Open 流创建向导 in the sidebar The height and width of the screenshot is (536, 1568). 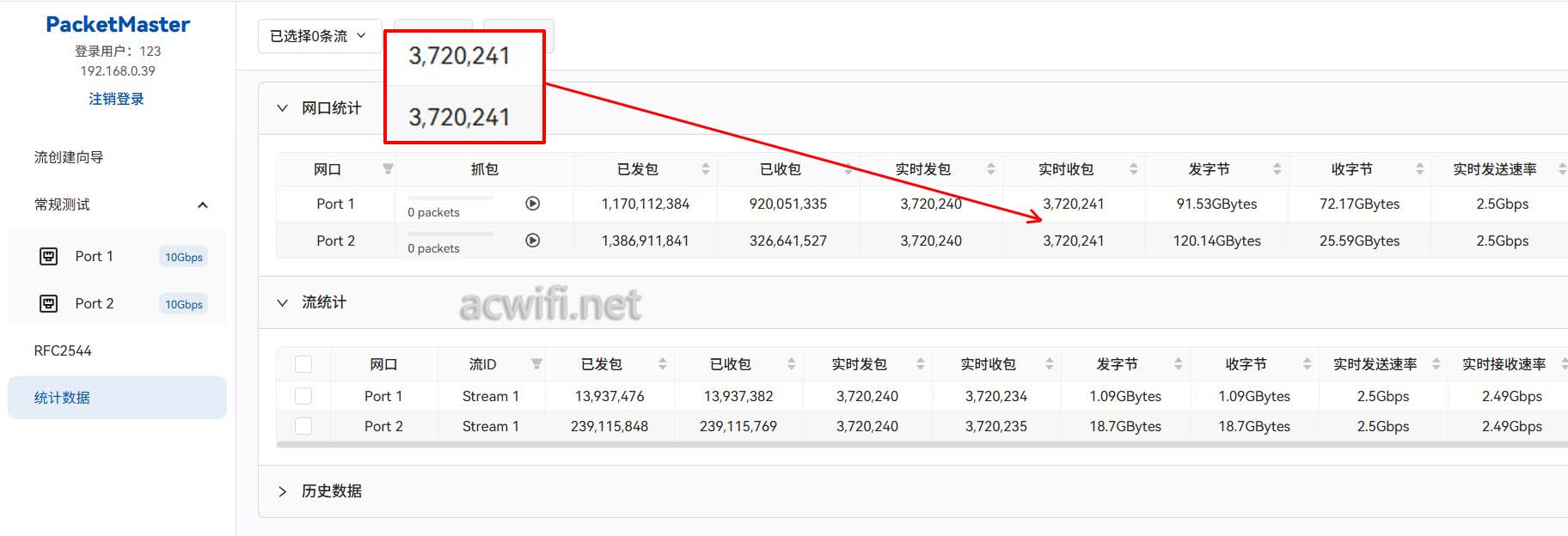pos(69,157)
